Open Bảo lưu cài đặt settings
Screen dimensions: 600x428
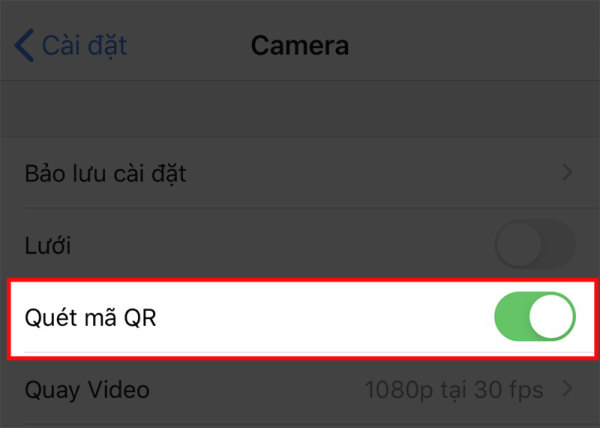pos(105,174)
